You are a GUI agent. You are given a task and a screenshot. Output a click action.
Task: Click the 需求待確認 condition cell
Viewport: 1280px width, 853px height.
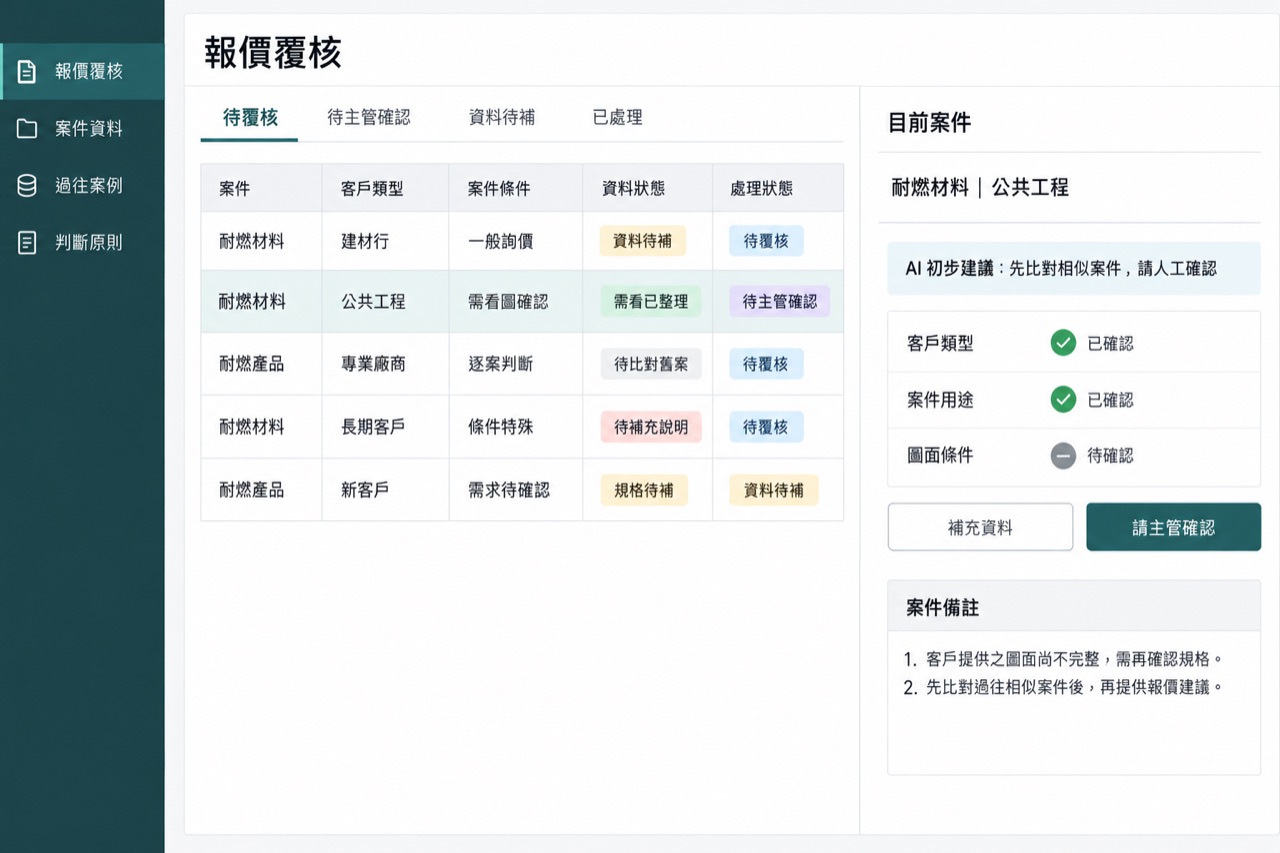516,490
